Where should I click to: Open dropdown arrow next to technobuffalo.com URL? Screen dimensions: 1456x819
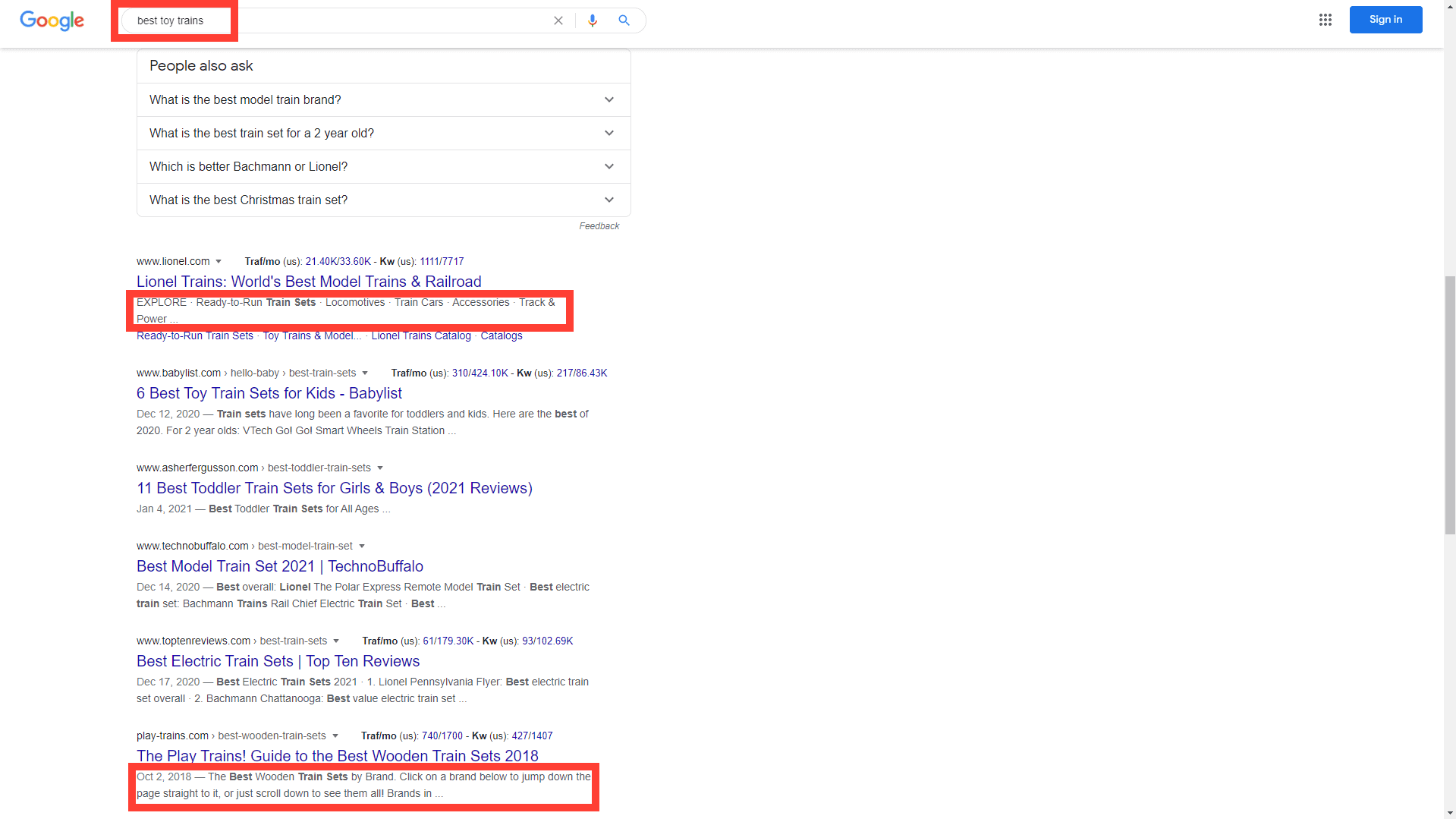pyautogui.click(x=362, y=547)
